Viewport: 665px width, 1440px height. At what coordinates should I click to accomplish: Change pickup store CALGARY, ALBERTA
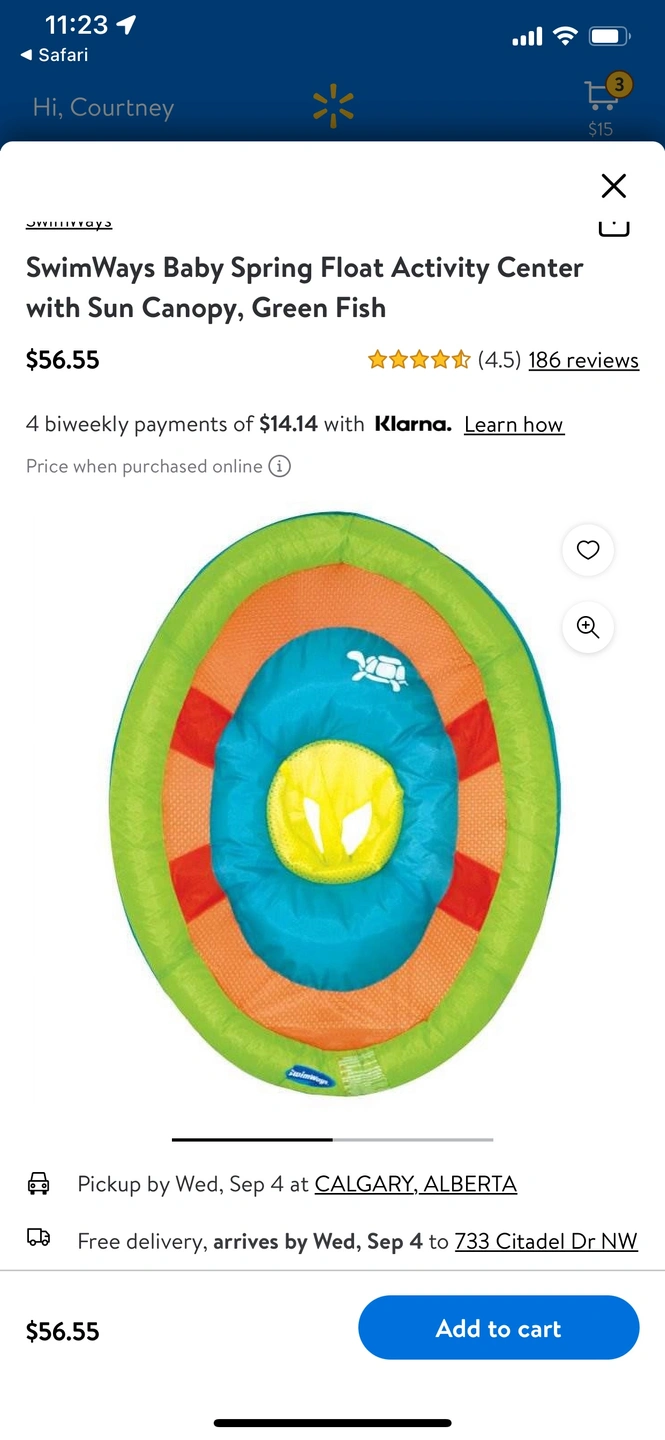tap(416, 1184)
